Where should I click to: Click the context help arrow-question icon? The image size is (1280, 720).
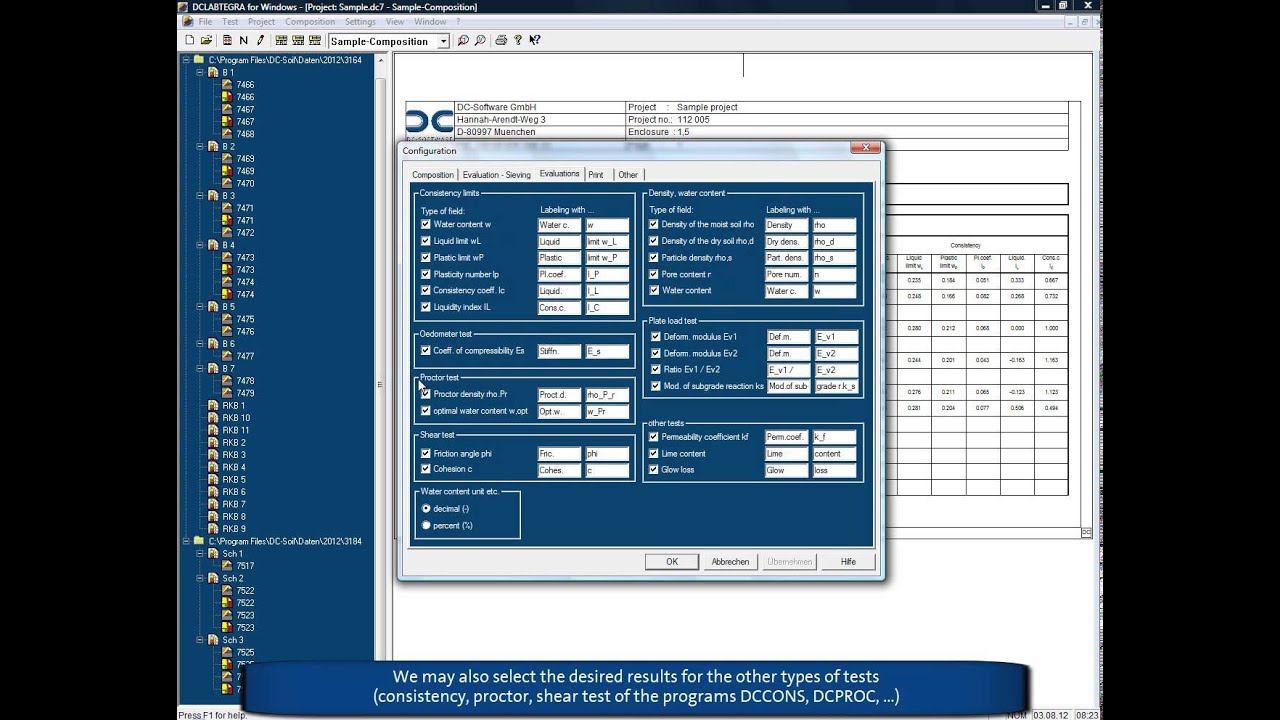tap(535, 41)
